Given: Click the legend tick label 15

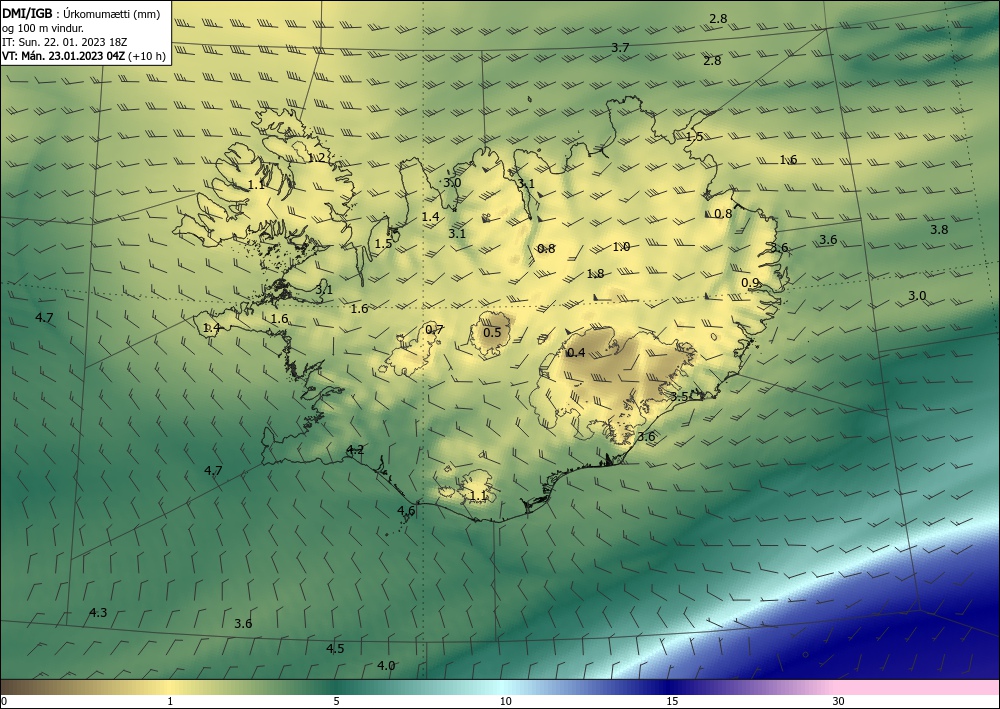Looking at the screenshot, I should (672, 701).
